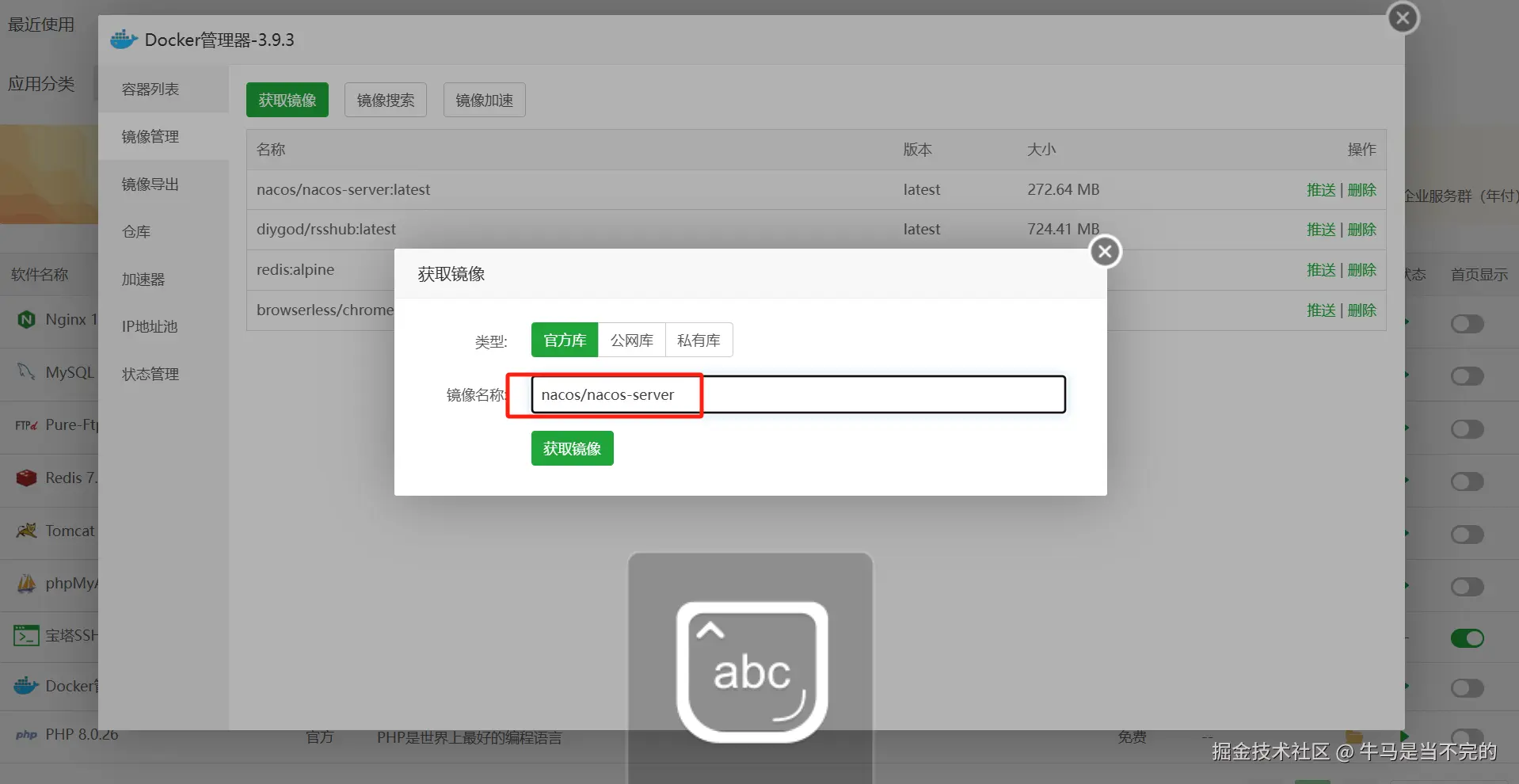Click 推送 for nacos/nacos-server image
Image resolution: width=1519 pixels, height=784 pixels.
pos(1321,190)
